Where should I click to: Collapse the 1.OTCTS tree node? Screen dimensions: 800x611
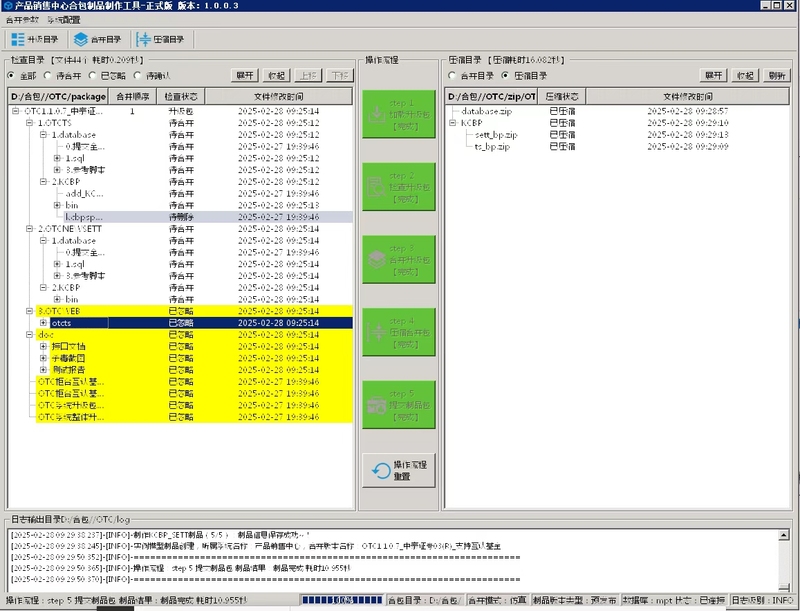point(30,122)
